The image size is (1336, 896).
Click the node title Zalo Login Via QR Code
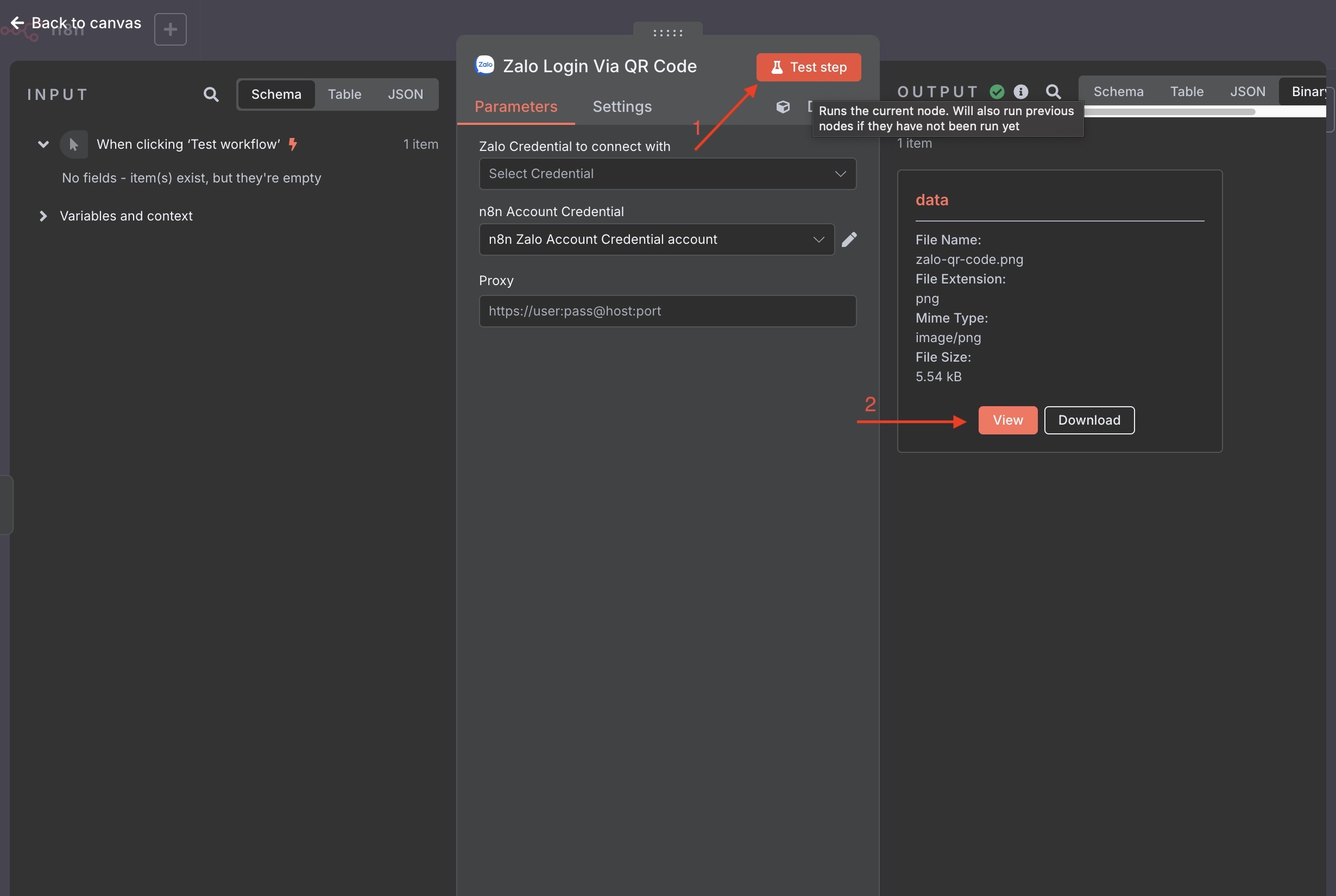pyautogui.click(x=600, y=66)
